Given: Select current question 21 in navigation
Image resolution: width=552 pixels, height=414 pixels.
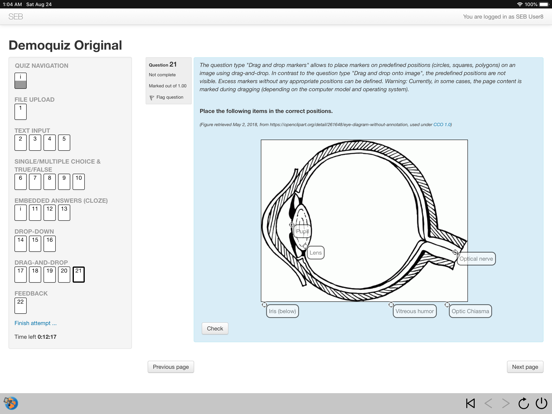Looking at the screenshot, I should pos(79,275).
